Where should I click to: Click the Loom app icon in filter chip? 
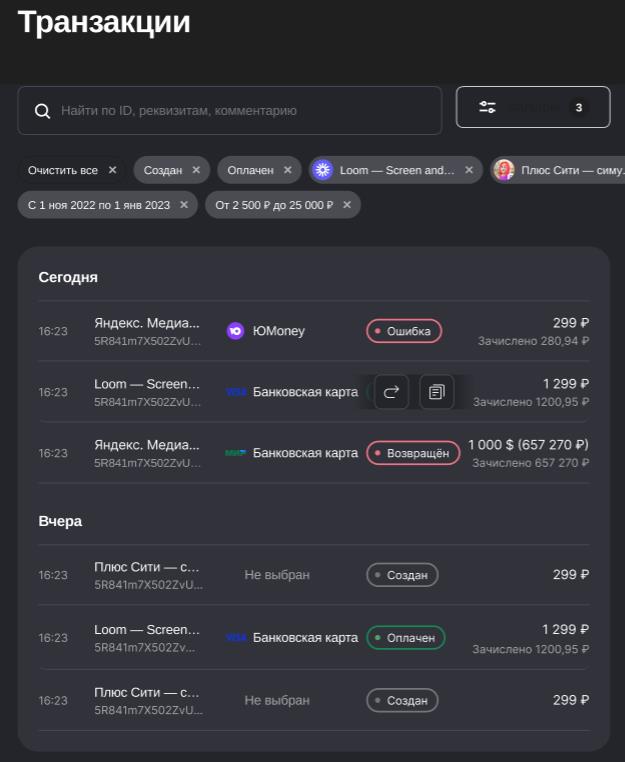coord(322,170)
